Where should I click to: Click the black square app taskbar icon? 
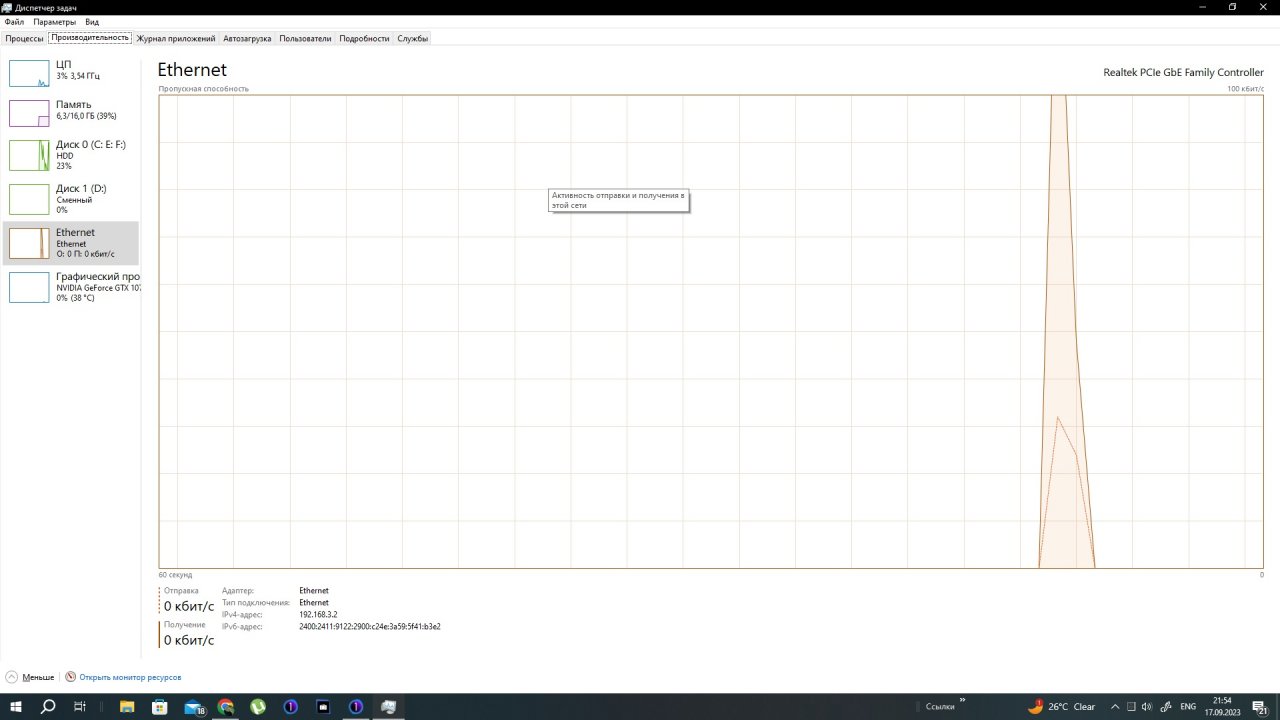click(323, 706)
